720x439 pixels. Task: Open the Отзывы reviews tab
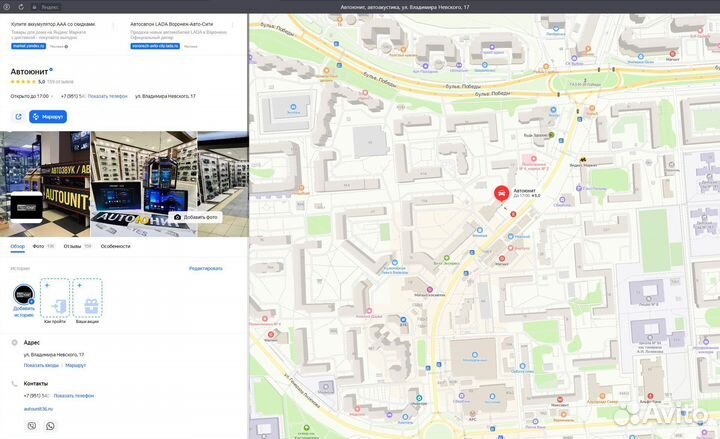[x=72, y=246]
